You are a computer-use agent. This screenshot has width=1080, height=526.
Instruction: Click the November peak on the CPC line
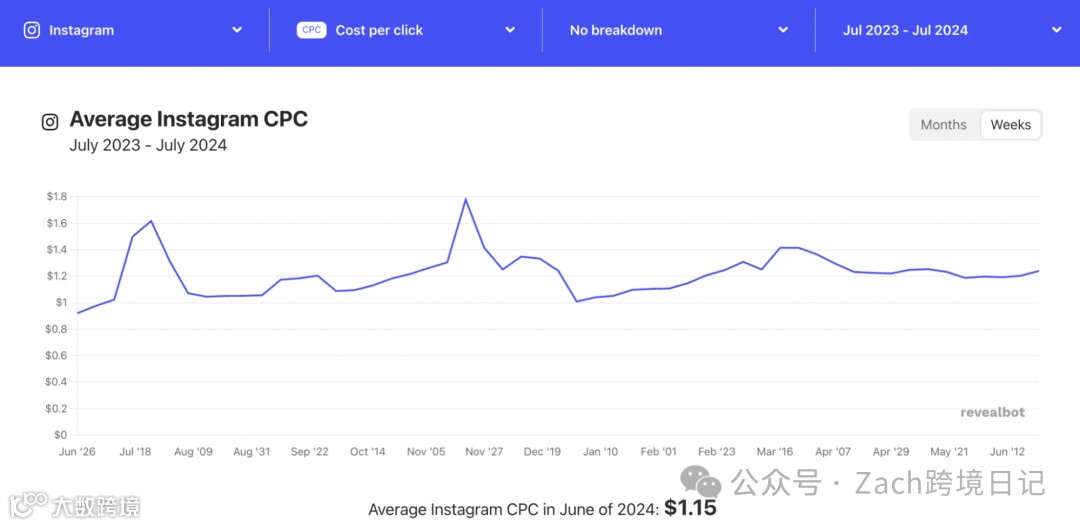(465, 199)
